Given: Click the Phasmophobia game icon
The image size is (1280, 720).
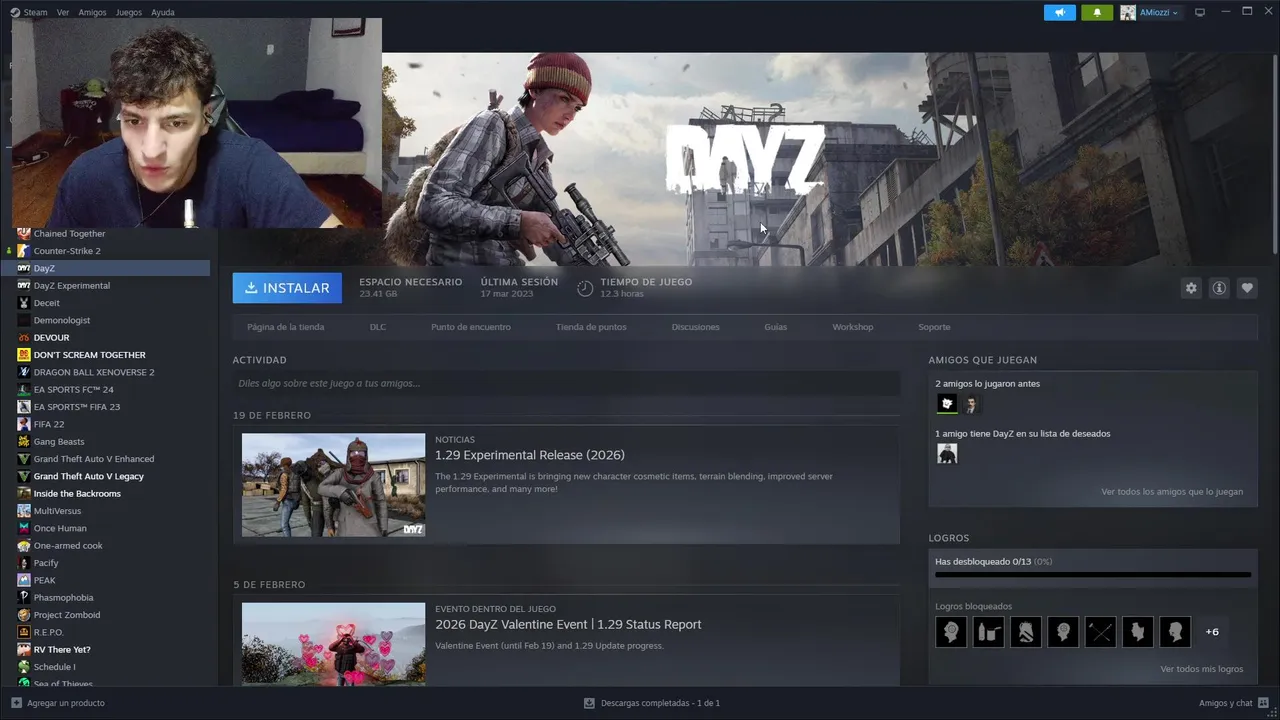Looking at the screenshot, I should tap(24, 597).
